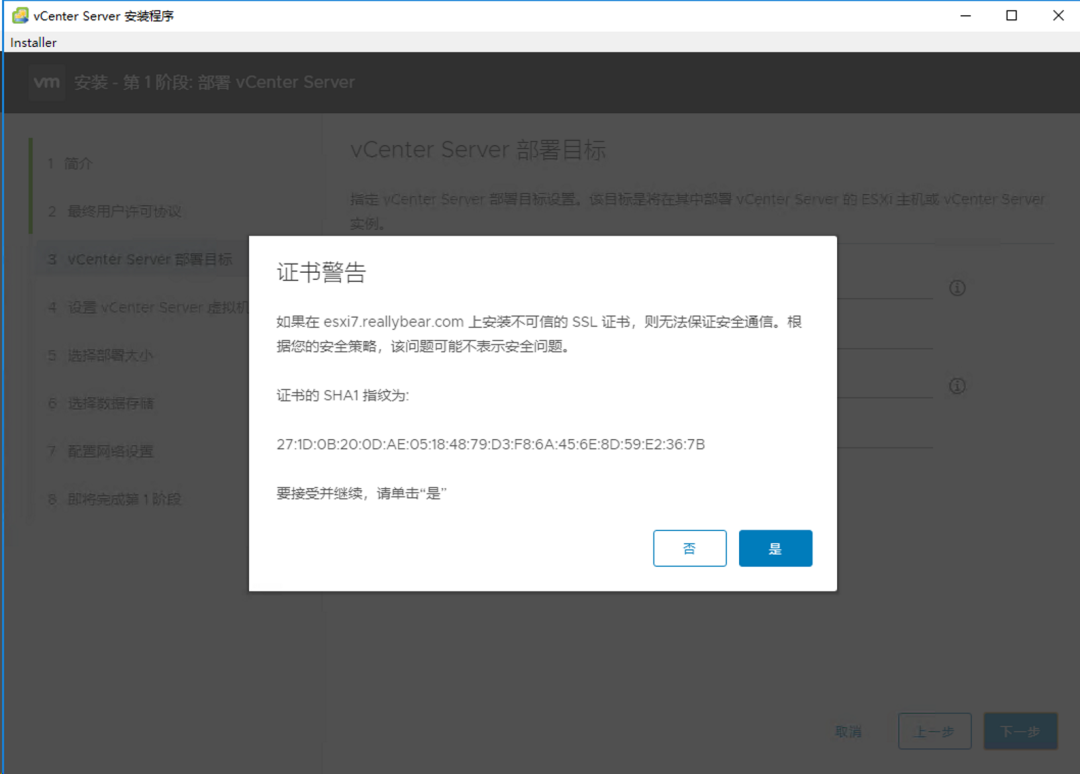This screenshot has height=774, width=1080.
Task: Maximize the vCenter Server installer window
Action: [x=1011, y=15]
